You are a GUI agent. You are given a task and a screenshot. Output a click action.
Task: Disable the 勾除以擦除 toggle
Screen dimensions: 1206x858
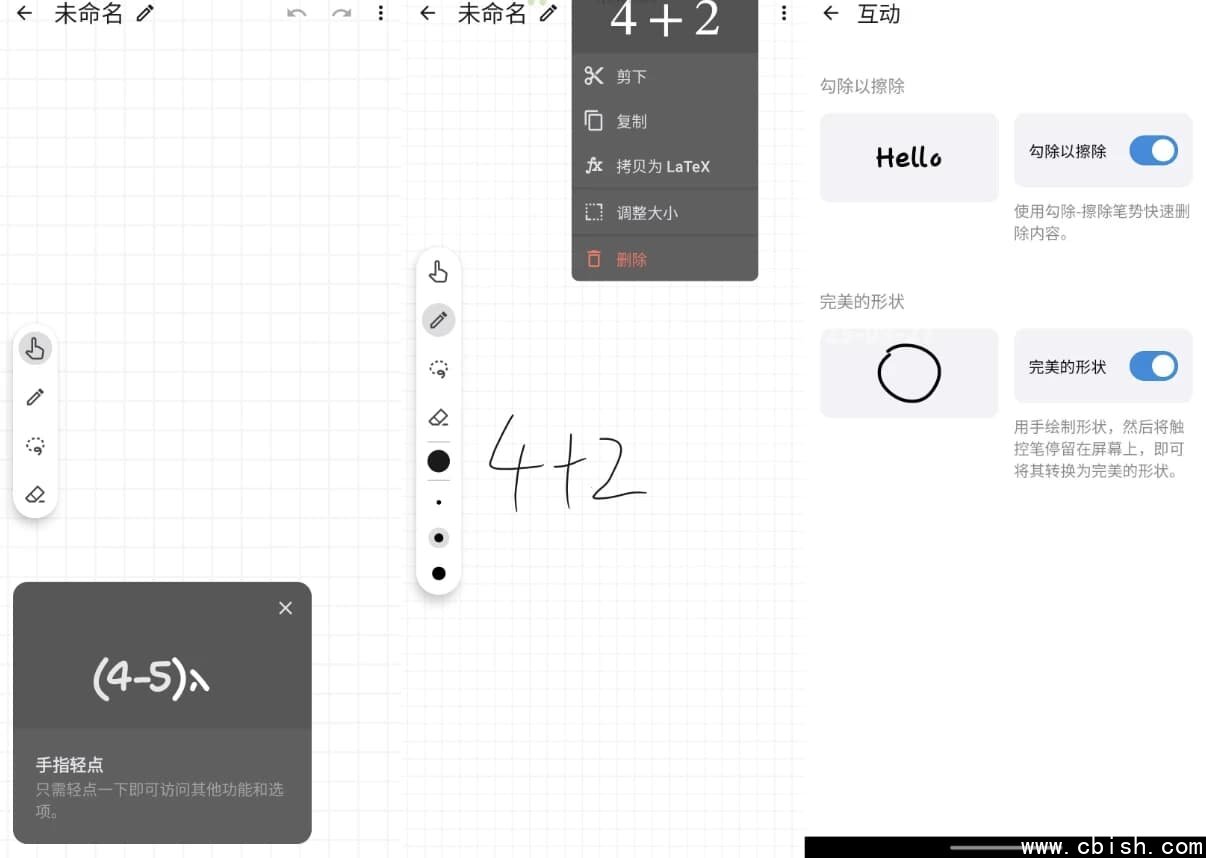pos(1153,151)
